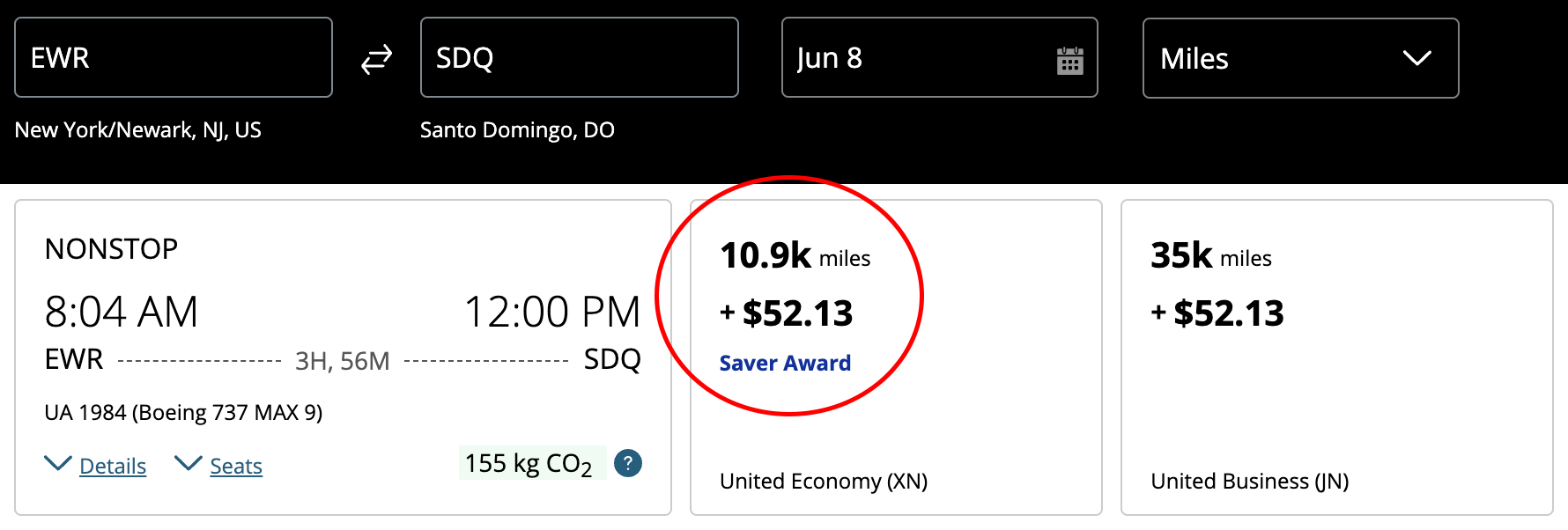Click the 3H, 56M flight duration
1568x530 pixels.
[x=342, y=361]
